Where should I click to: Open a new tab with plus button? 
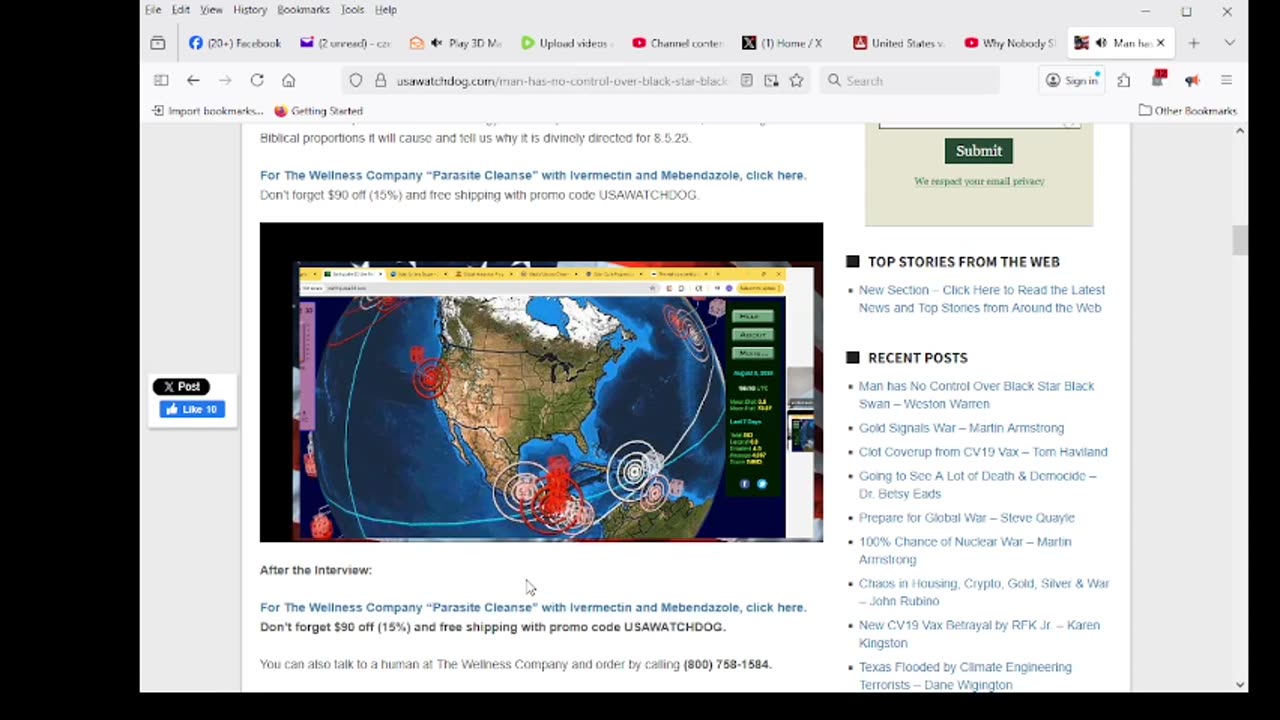(x=1193, y=43)
